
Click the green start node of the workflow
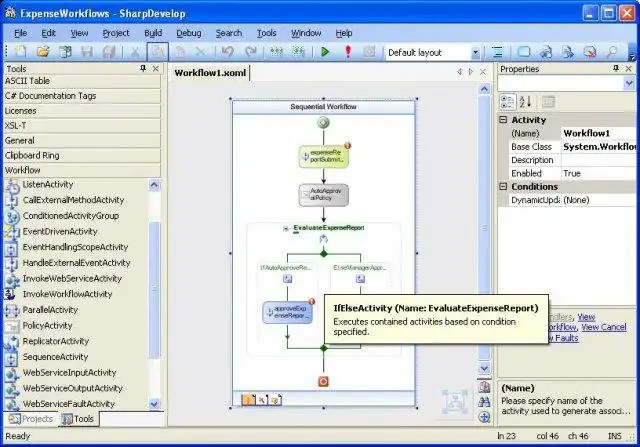323,122
